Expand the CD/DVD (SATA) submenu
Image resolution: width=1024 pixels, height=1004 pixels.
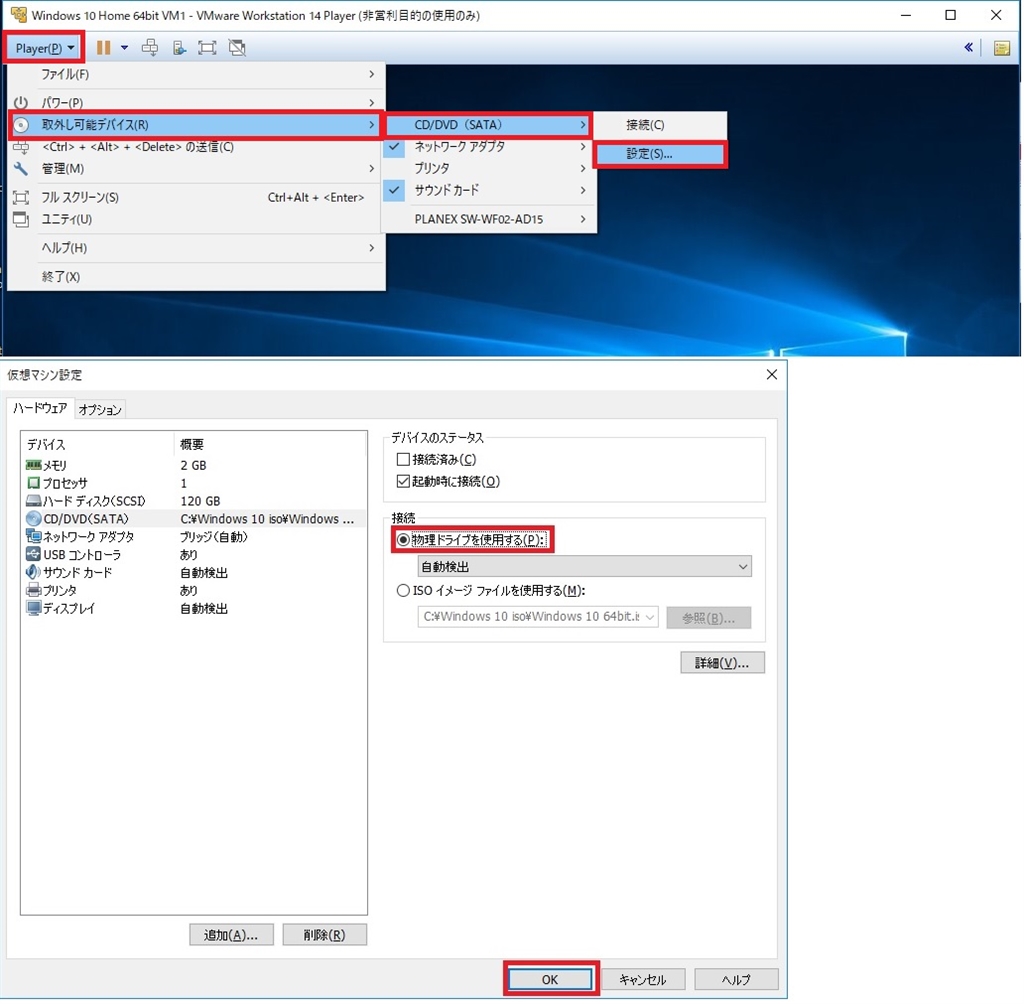488,125
